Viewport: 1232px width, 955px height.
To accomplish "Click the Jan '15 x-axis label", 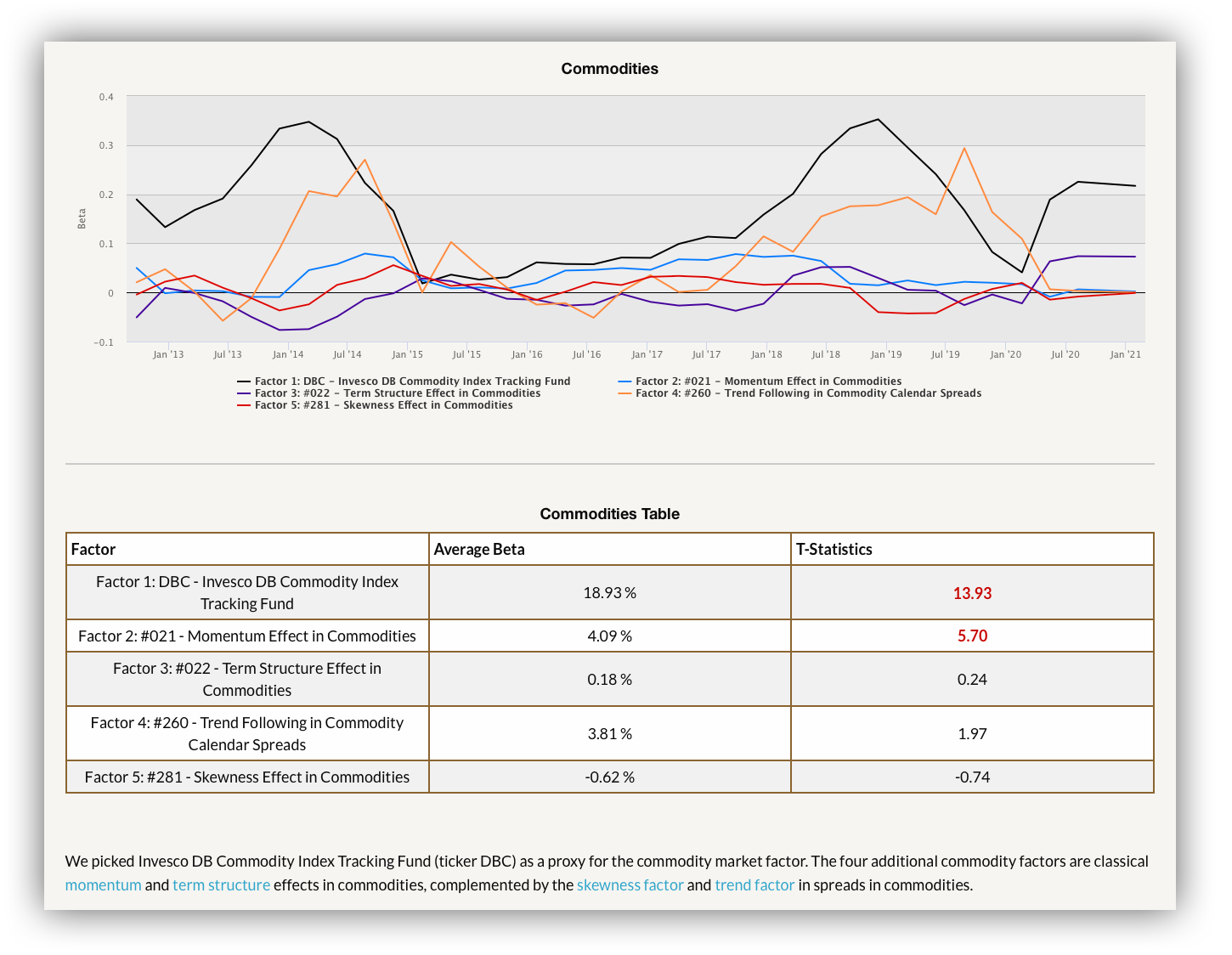I will click(407, 354).
